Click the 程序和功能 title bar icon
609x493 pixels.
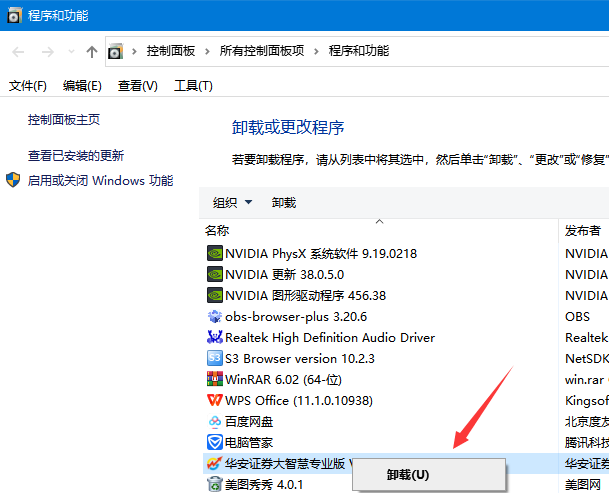coord(14,16)
